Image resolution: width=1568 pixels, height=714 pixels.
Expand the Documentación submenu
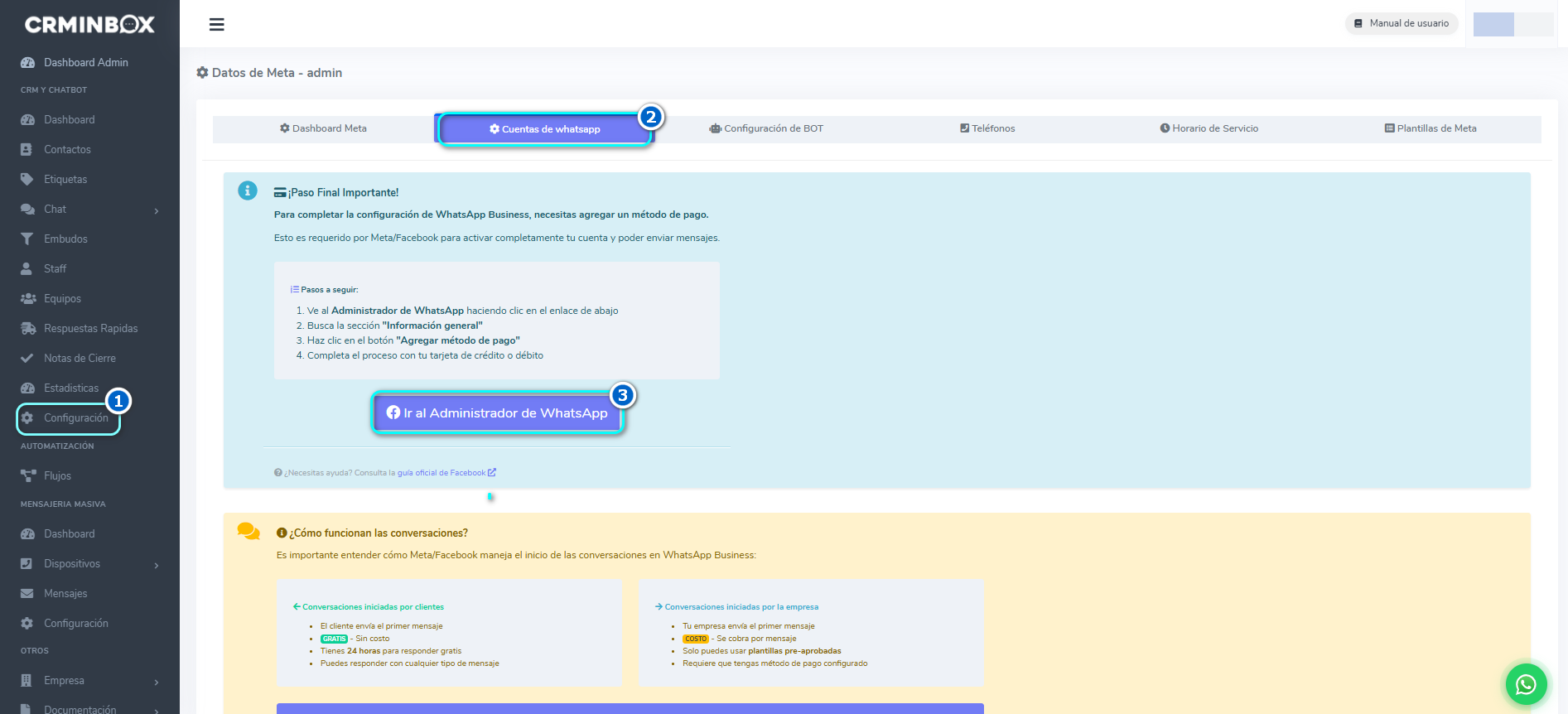tap(157, 710)
